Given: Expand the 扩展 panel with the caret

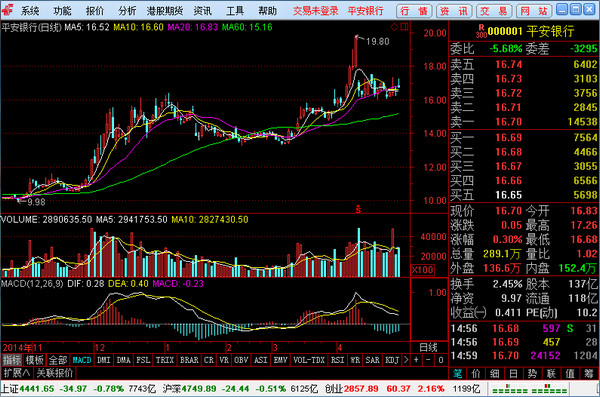Looking at the screenshot, I should (17, 373).
